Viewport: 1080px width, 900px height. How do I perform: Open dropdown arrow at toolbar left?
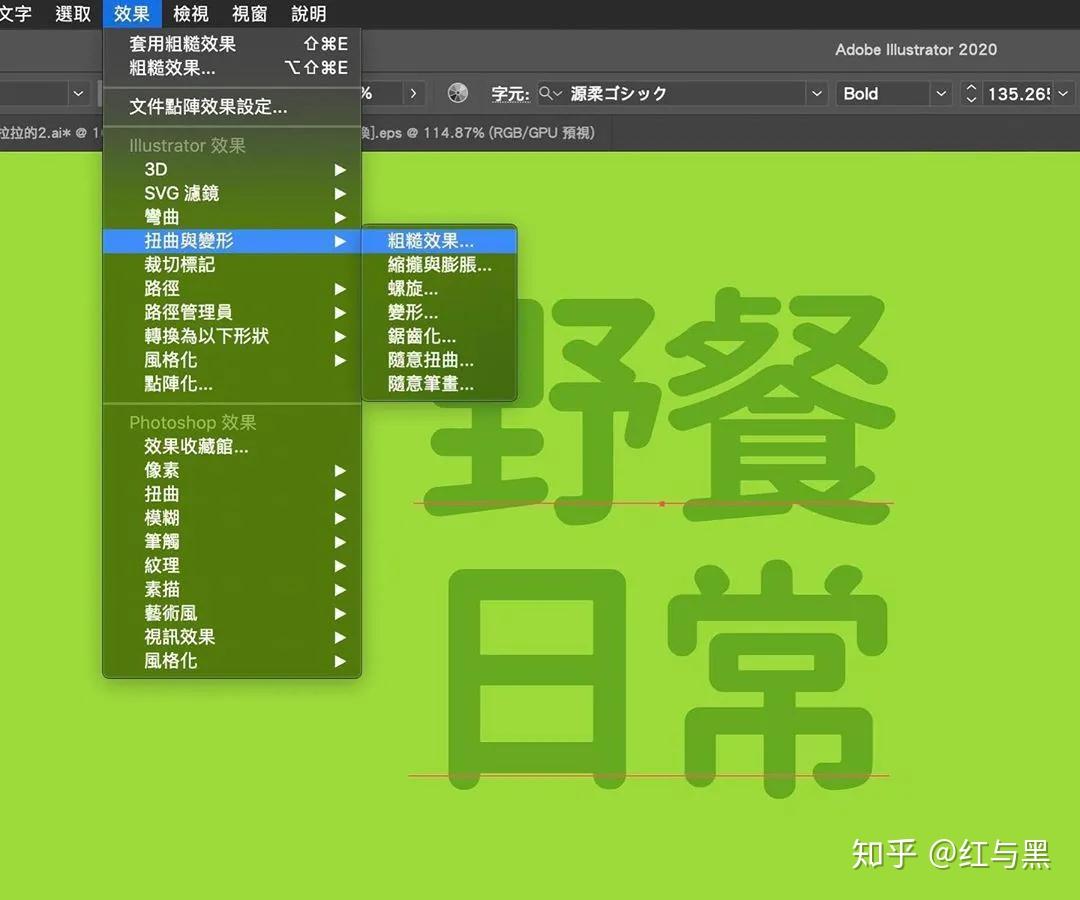click(78, 93)
